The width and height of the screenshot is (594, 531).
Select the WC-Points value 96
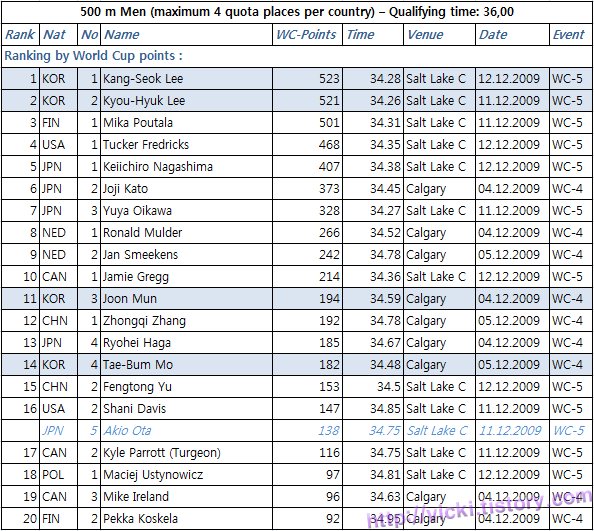tap(333, 496)
